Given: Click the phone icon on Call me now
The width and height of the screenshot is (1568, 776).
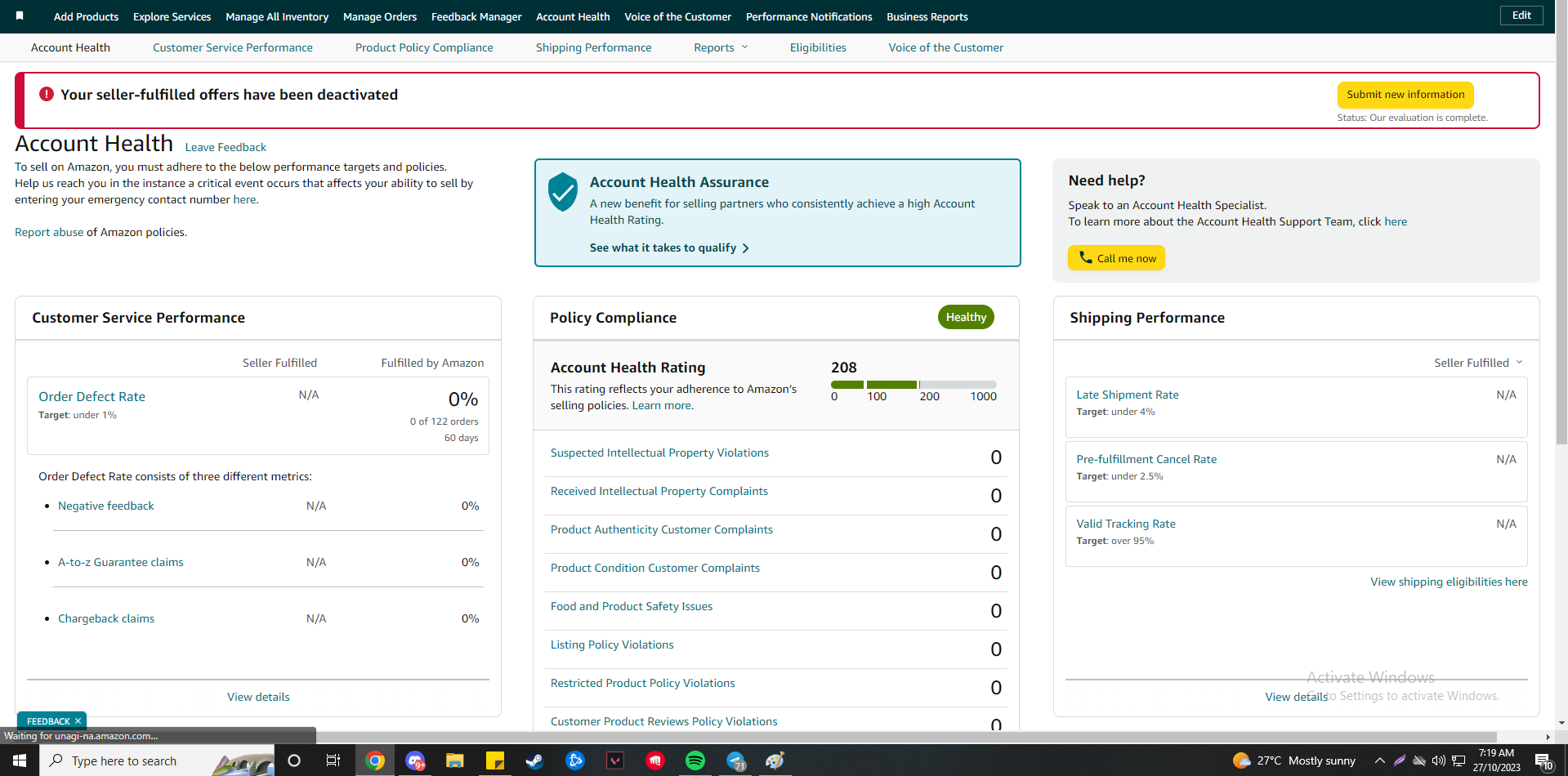Looking at the screenshot, I should [1085, 257].
